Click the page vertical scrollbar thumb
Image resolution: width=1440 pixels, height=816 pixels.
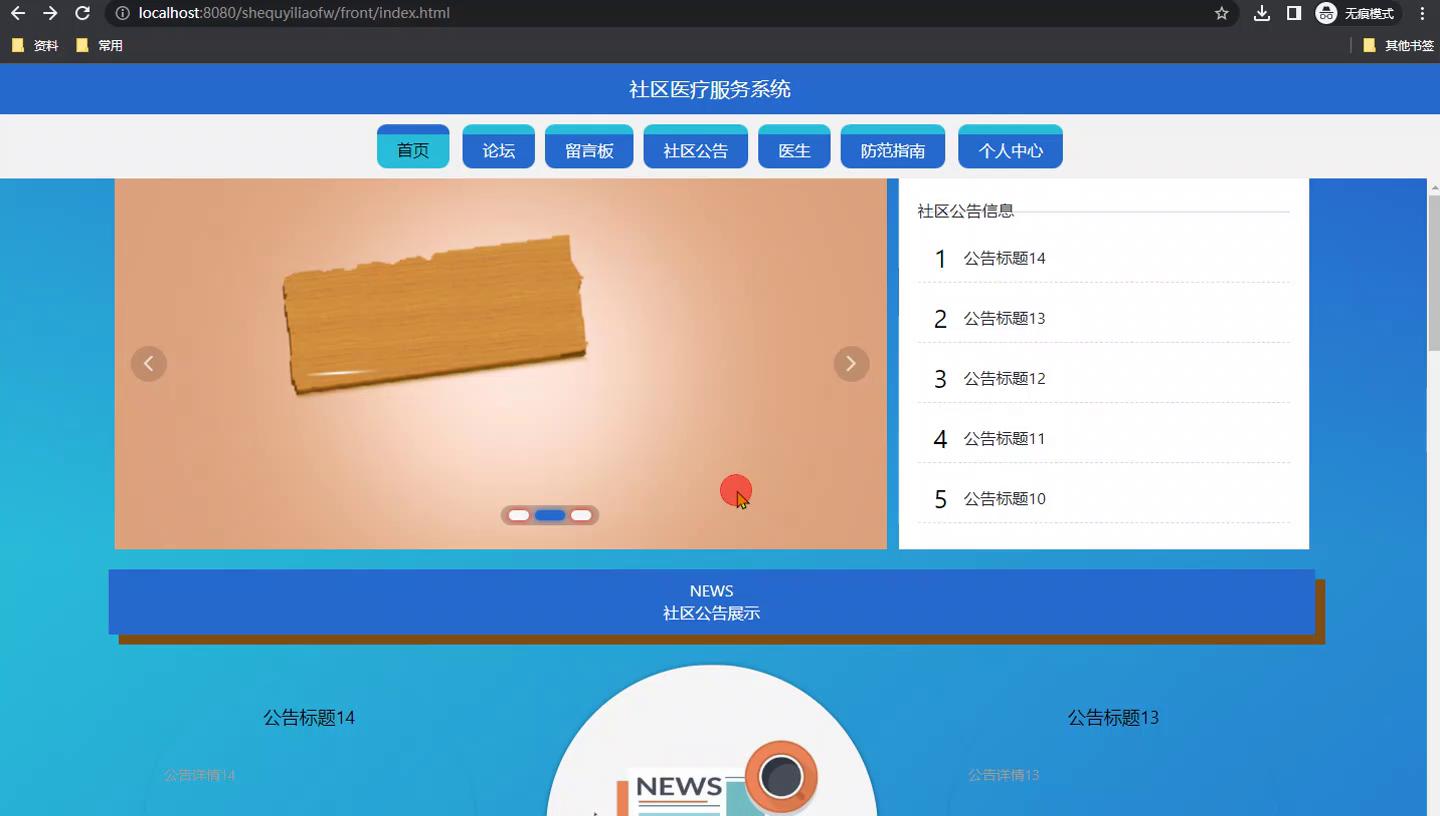(1434, 273)
